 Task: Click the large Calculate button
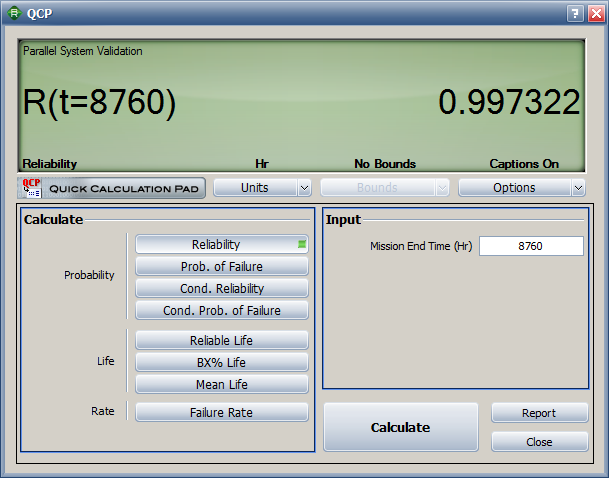pyautogui.click(x=401, y=427)
